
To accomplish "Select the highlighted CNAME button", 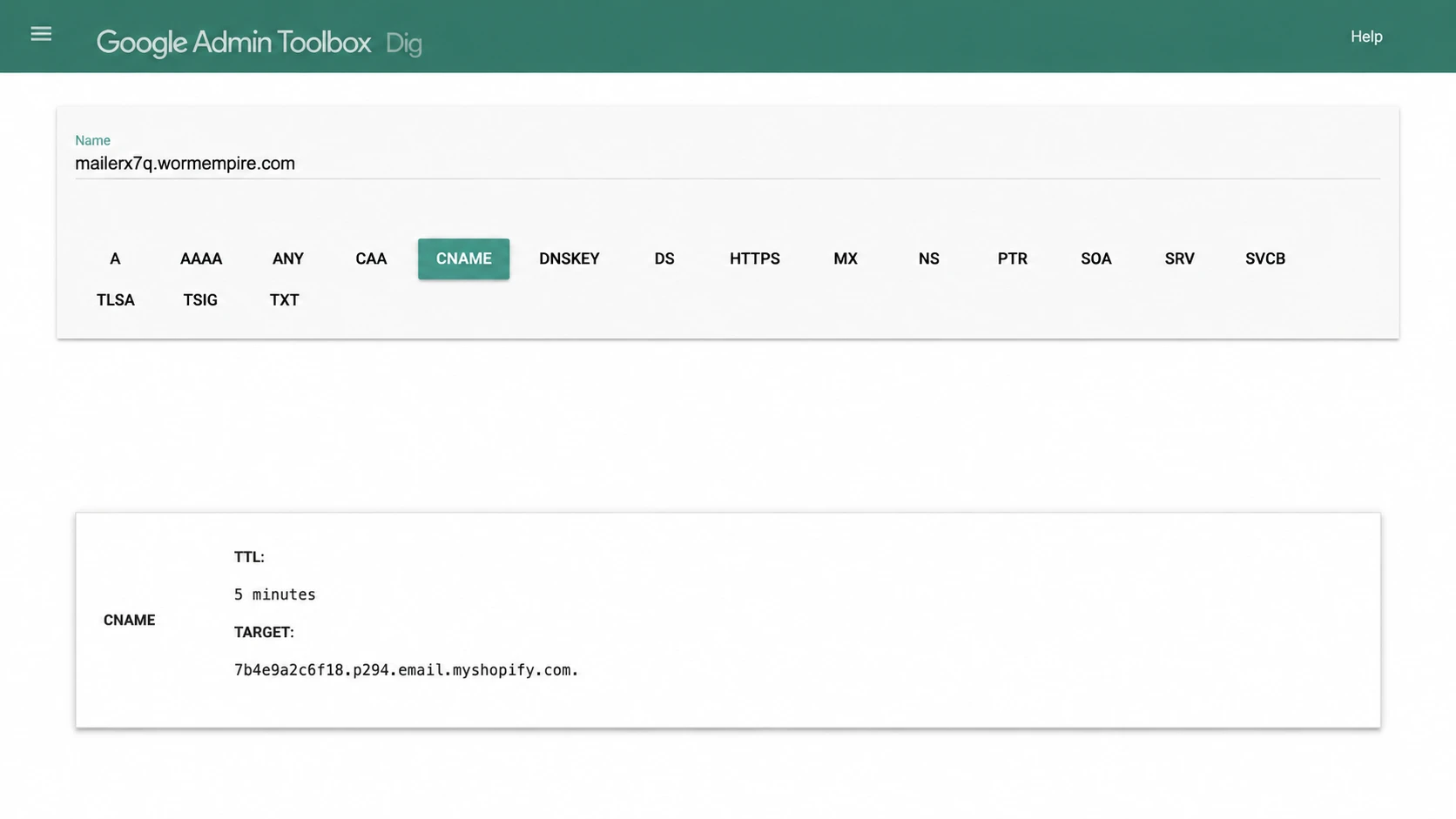I will coord(463,258).
